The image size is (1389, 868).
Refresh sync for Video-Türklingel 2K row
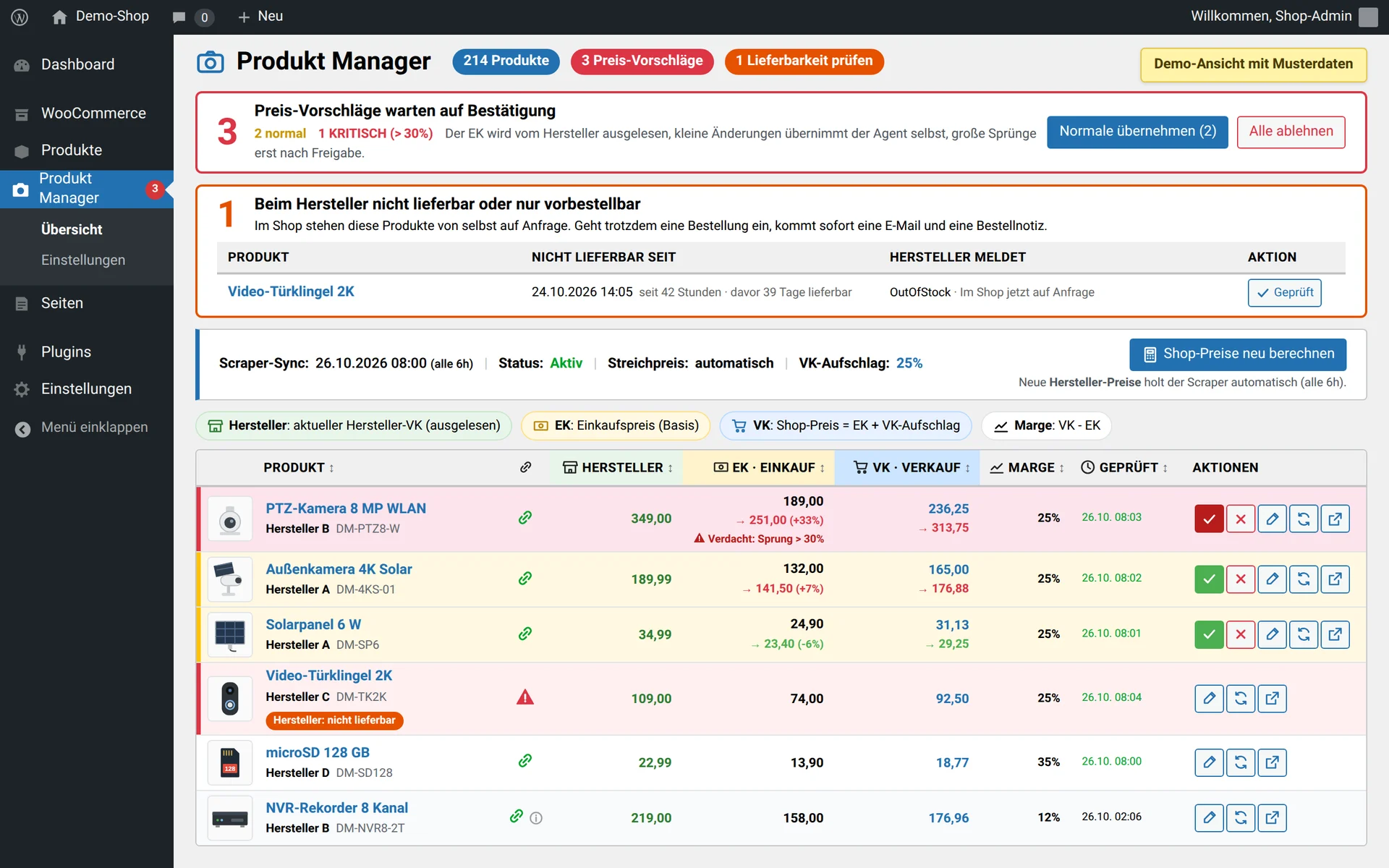[x=1241, y=698]
